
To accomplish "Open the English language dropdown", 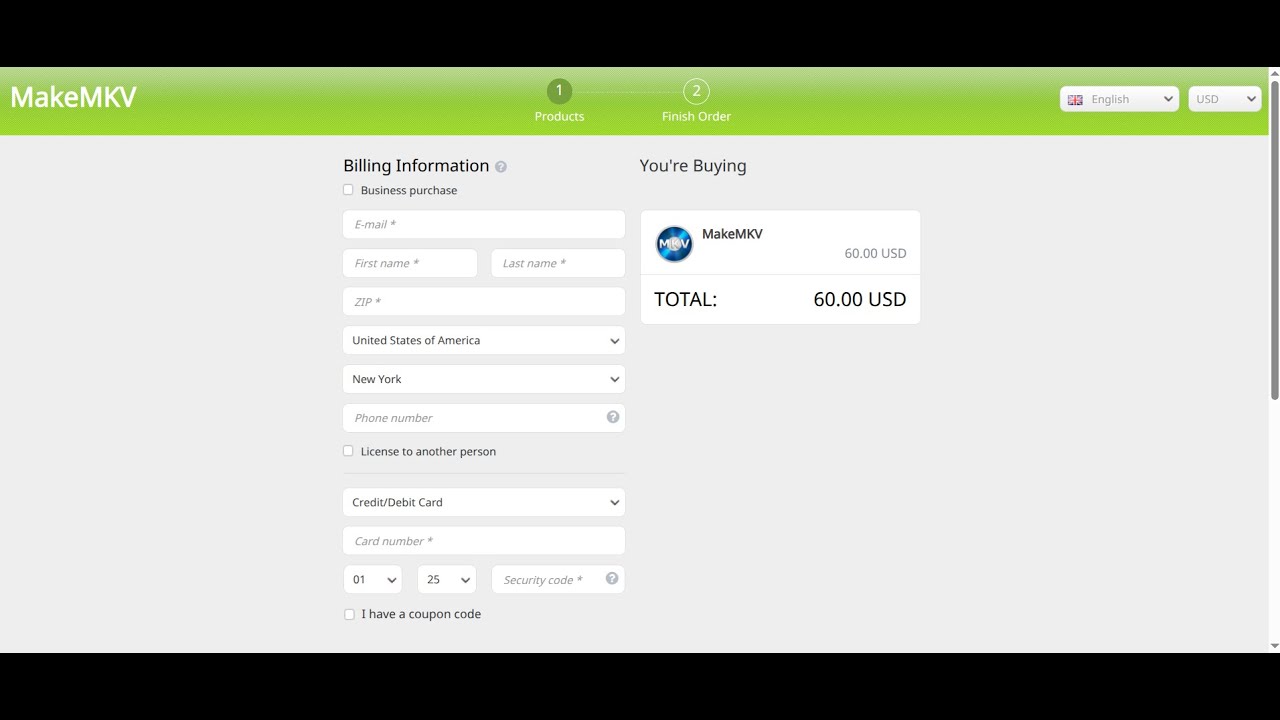I will pos(1119,99).
